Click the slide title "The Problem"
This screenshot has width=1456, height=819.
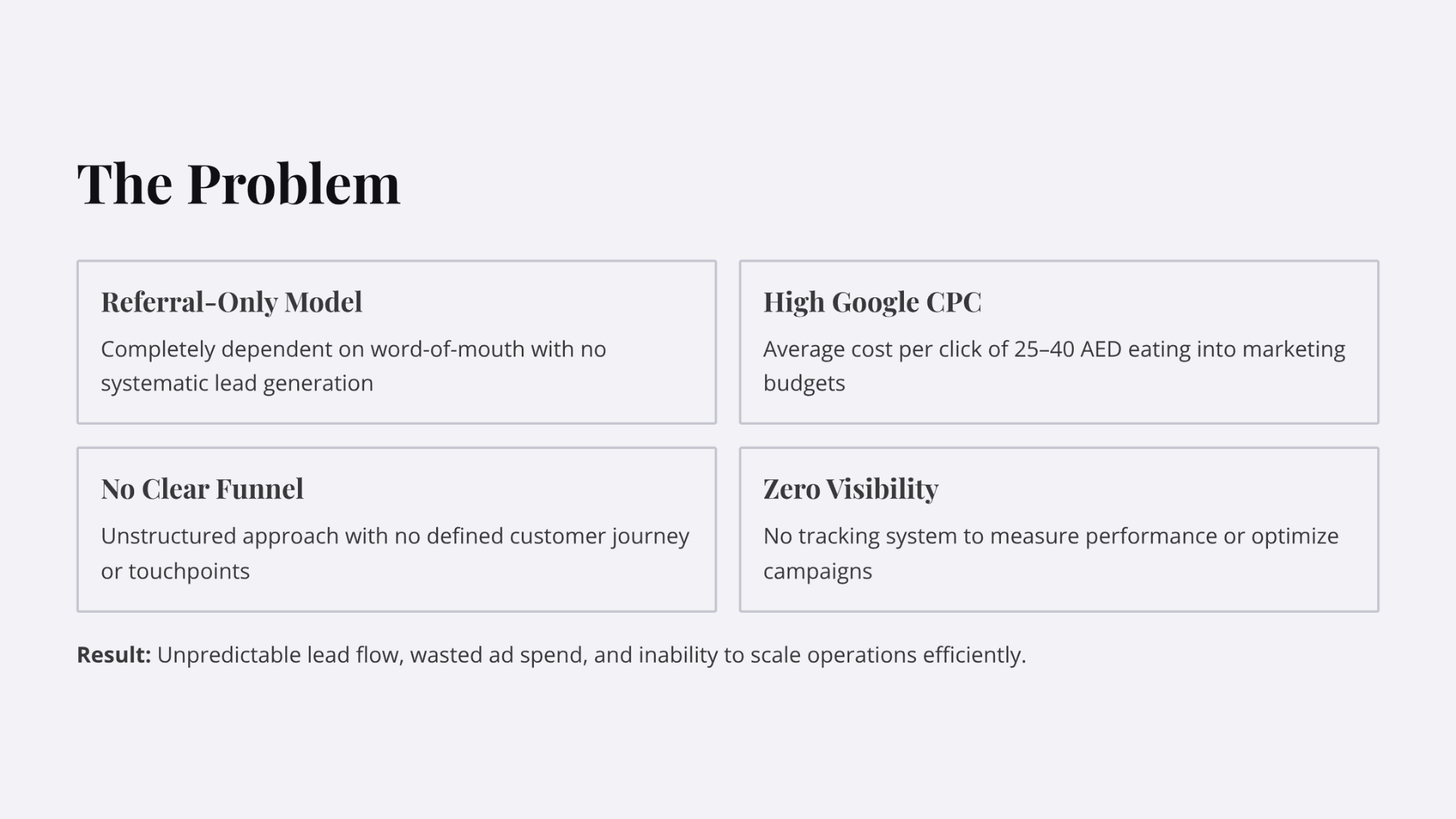coord(238,184)
